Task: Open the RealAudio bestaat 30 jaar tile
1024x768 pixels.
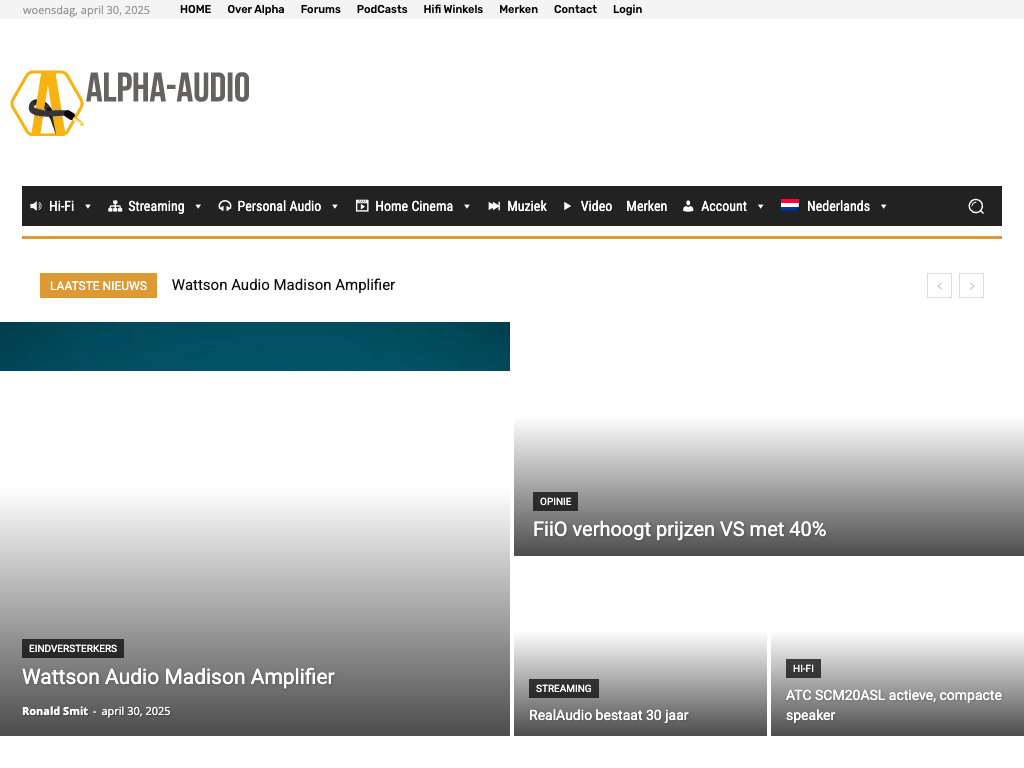Action: 608,715
